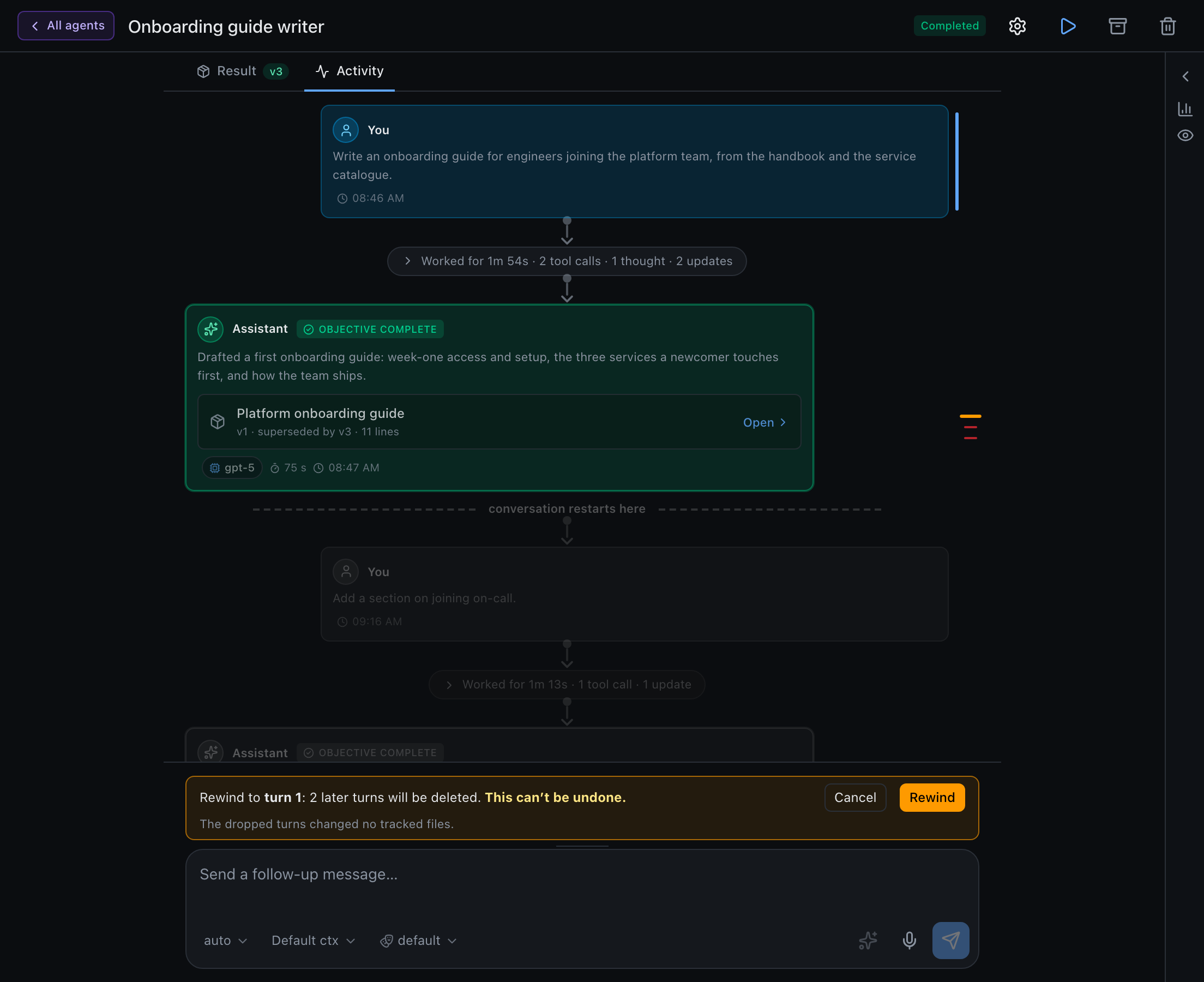Click the blue scroll indicator beside the first message
The width and height of the screenshot is (1204, 982).
[x=956, y=162]
